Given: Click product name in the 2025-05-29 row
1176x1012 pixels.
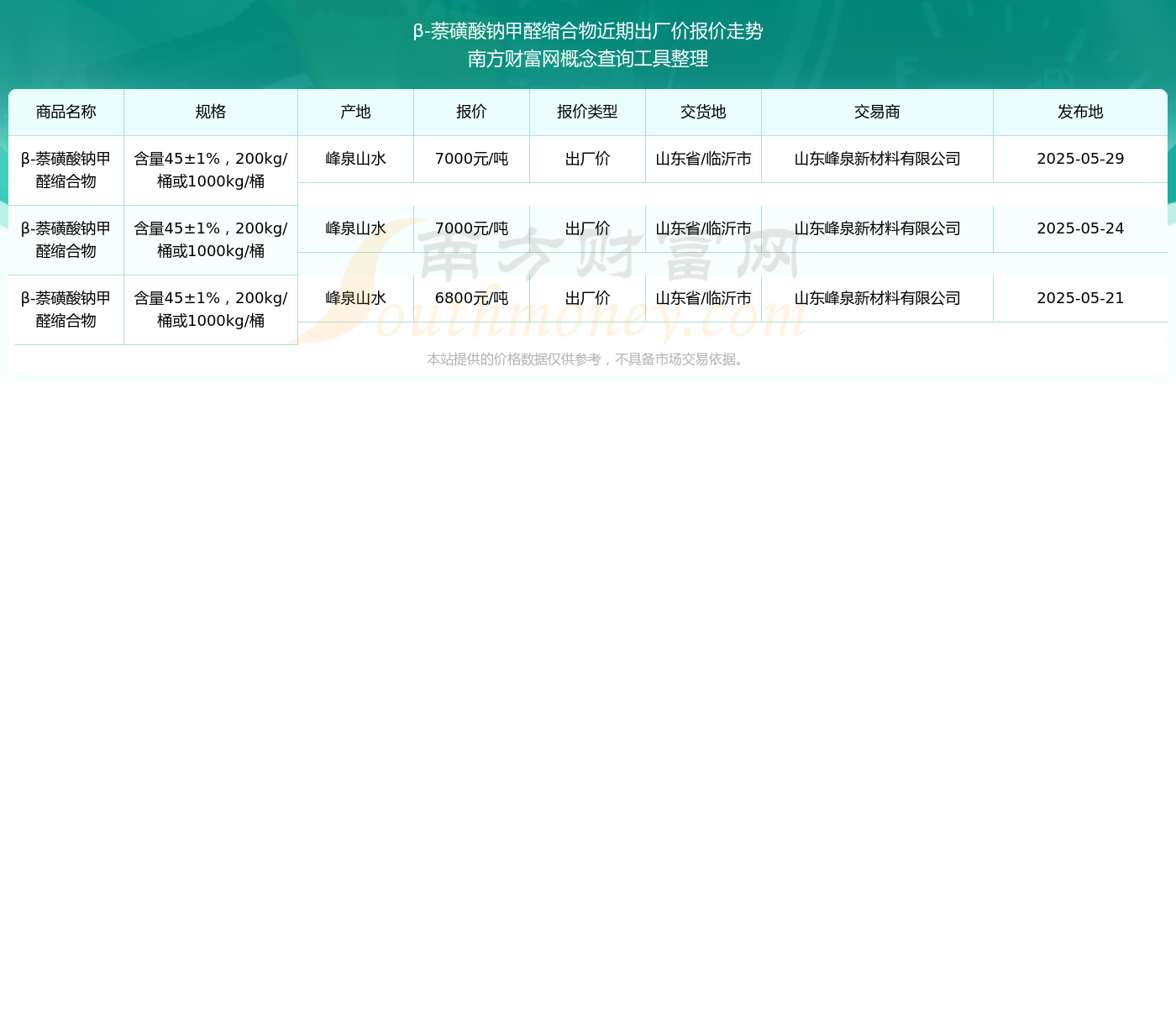Looking at the screenshot, I should 66,170.
